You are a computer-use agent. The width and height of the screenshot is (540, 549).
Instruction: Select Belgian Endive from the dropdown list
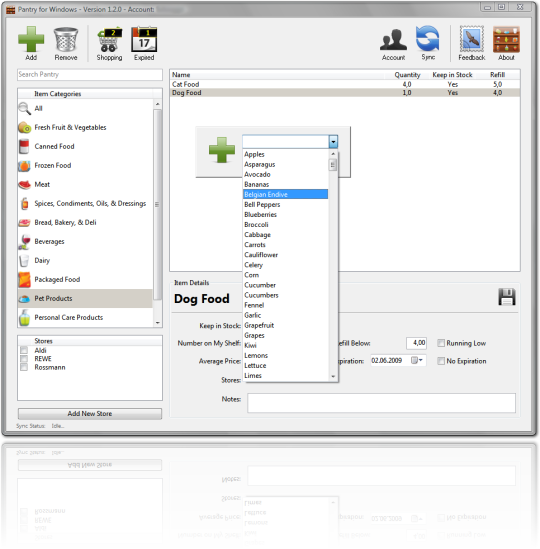pos(285,194)
